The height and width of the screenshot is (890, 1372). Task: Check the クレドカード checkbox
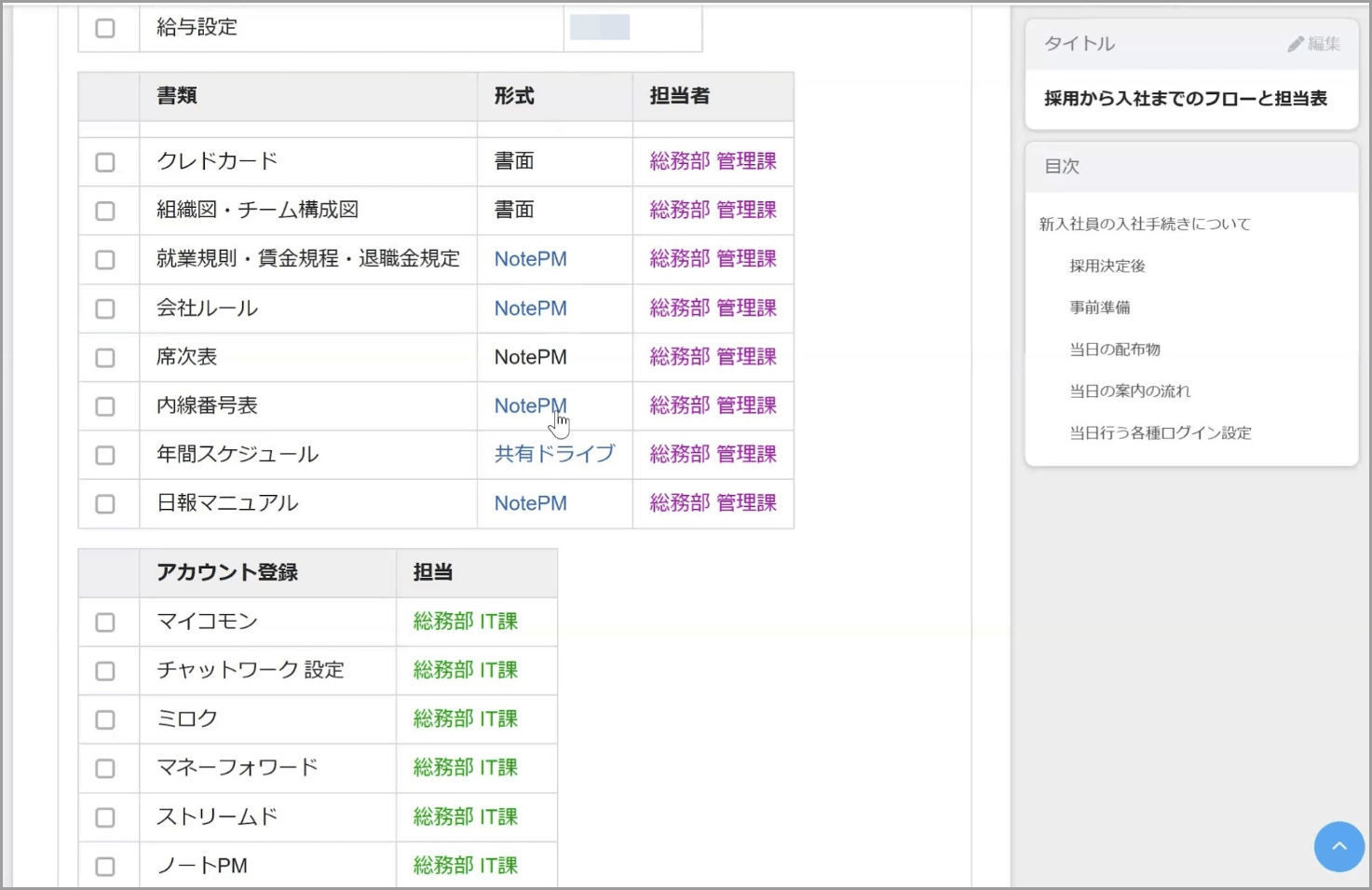click(105, 162)
